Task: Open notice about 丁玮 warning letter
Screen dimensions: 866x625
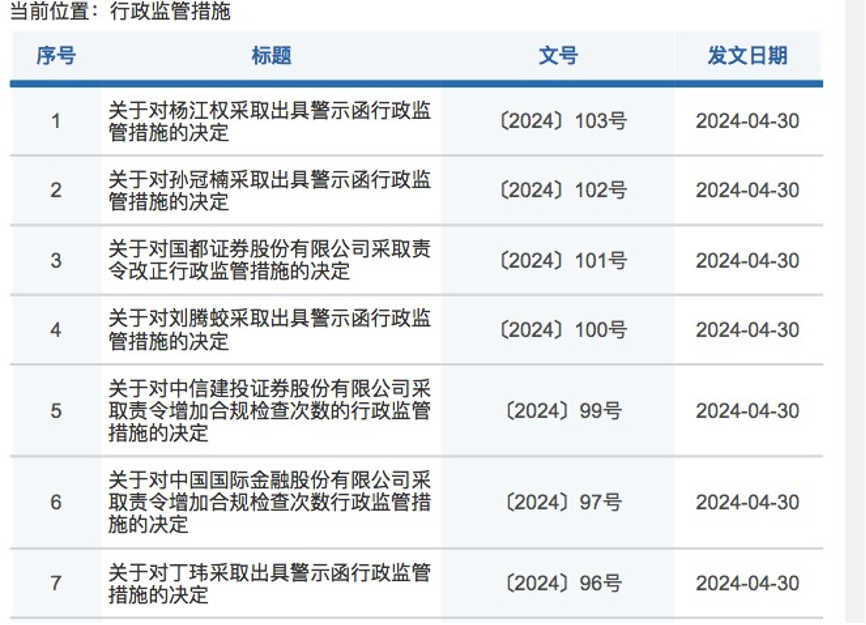Action: [270, 584]
